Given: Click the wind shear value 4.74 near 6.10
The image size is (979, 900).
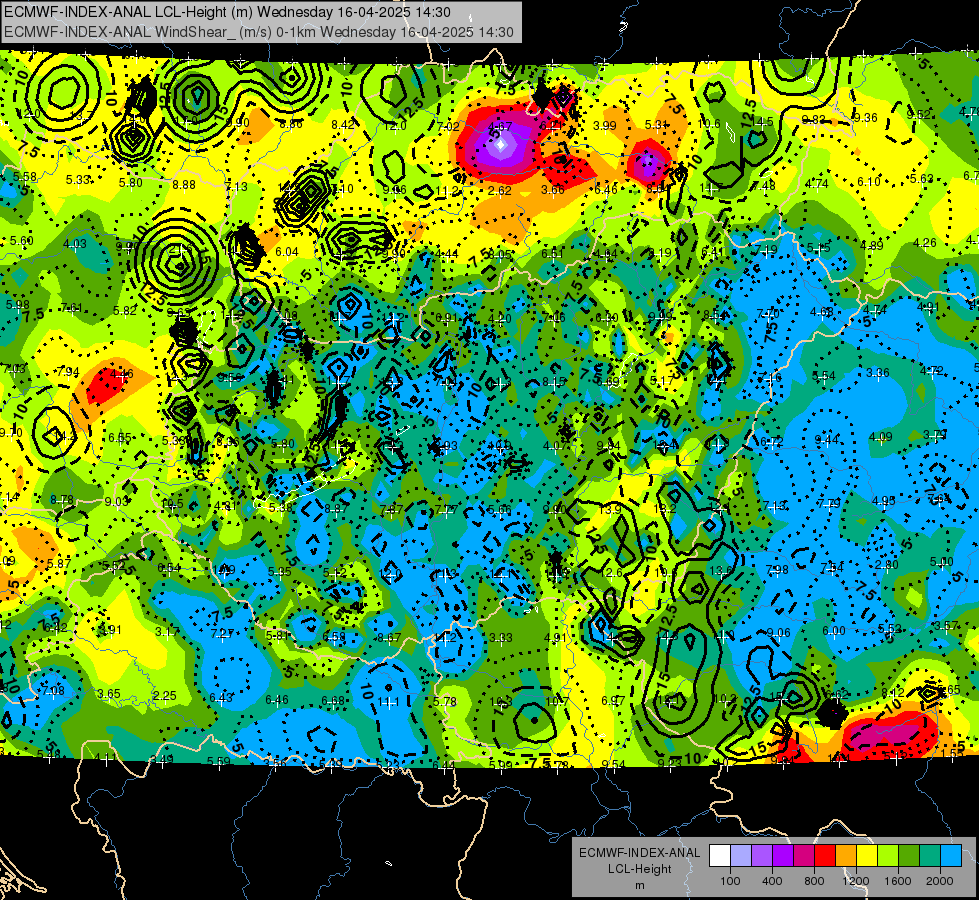Looking at the screenshot, I should coord(816,184).
